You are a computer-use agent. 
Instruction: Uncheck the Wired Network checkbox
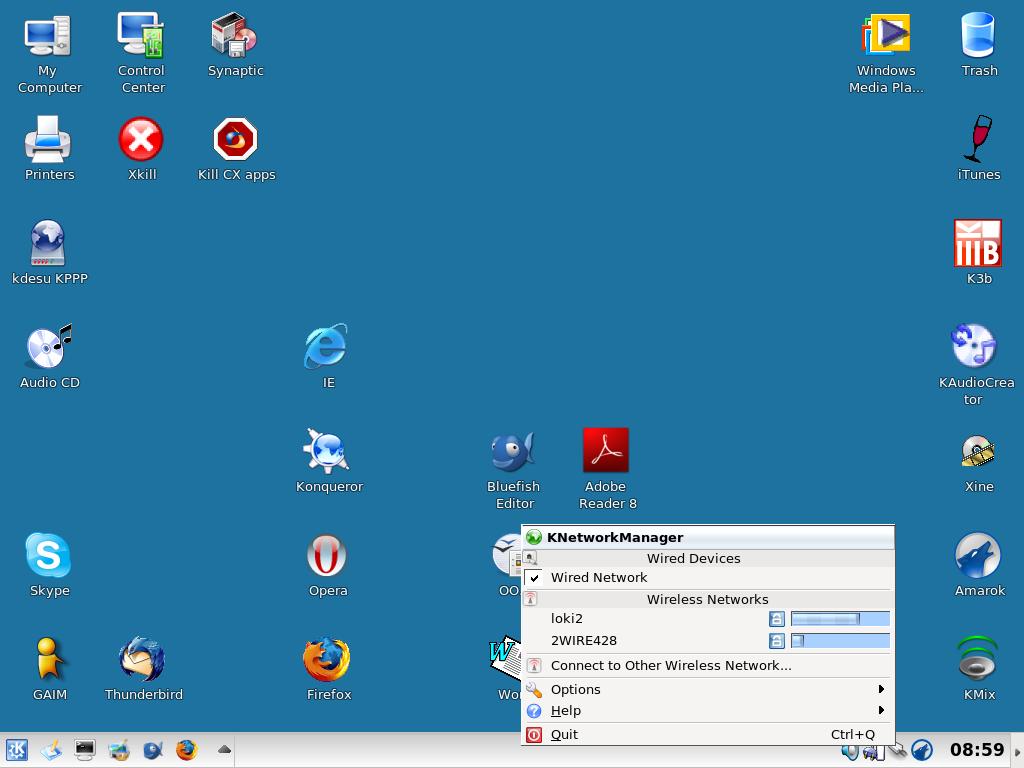pyautogui.click(x=534, y=578)
